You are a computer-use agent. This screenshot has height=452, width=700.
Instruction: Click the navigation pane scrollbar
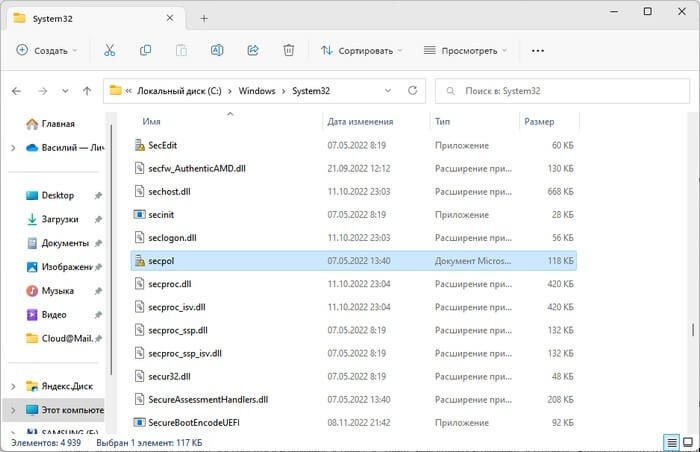[111, 250]
